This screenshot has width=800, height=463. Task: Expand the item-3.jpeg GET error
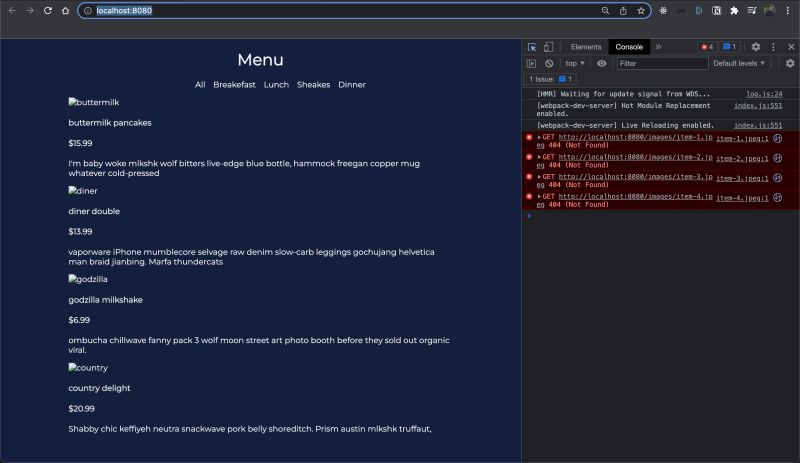539,177
